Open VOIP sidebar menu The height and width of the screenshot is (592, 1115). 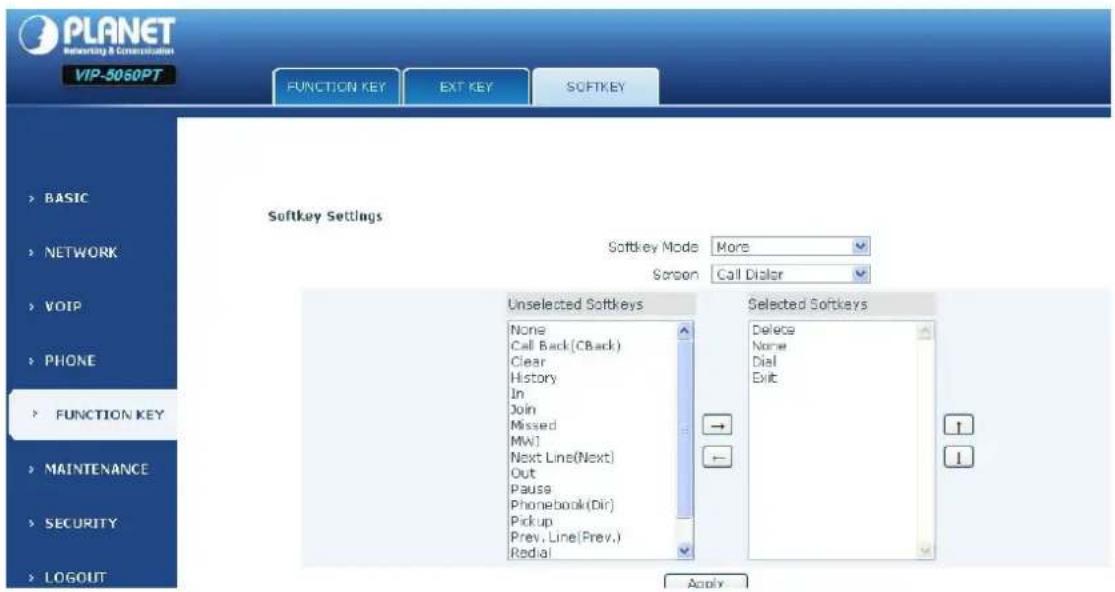pyautogui.click(x=63, y=306)
